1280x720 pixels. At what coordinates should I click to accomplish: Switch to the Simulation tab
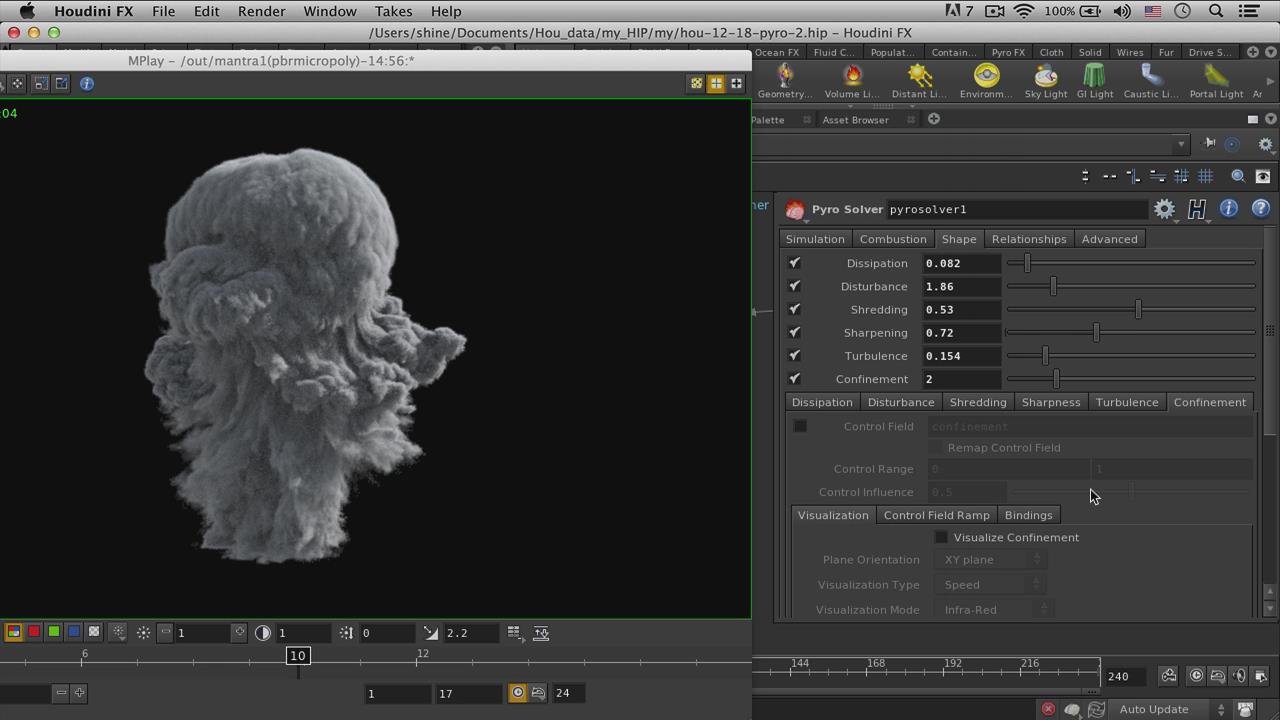815,239
